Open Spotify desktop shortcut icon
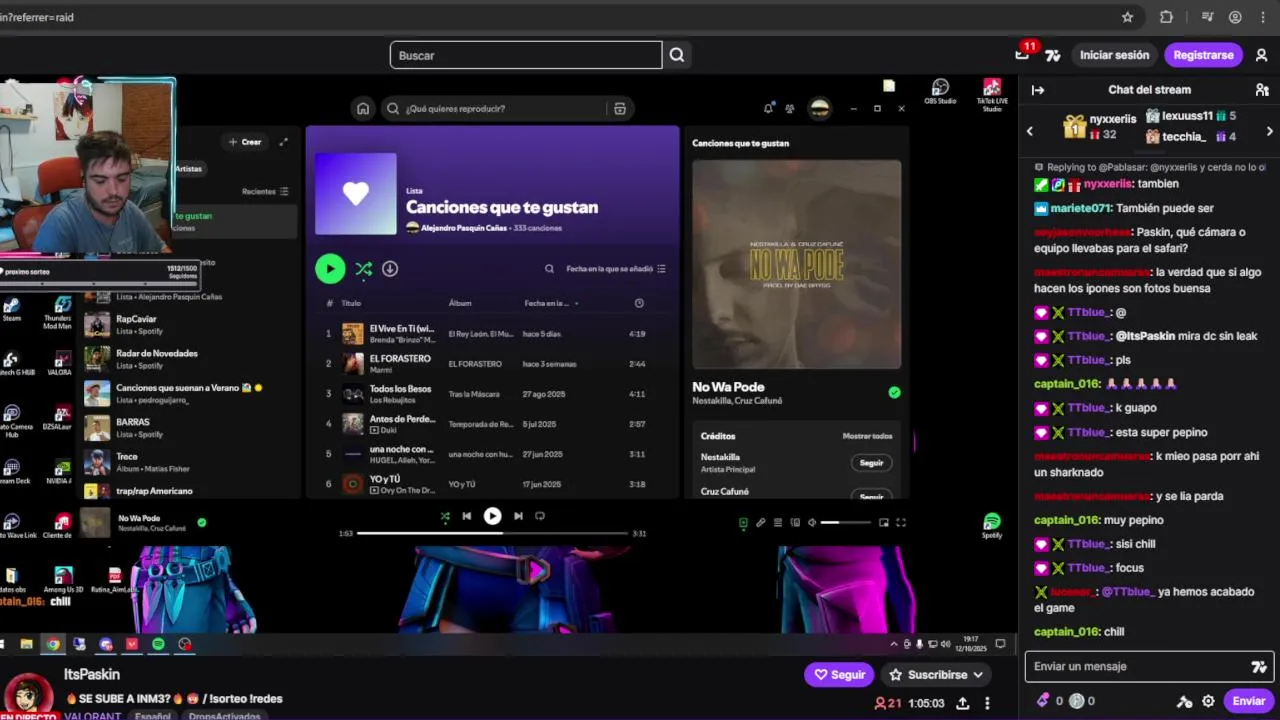Screen dimensions: 1280x720 point(992,526)
